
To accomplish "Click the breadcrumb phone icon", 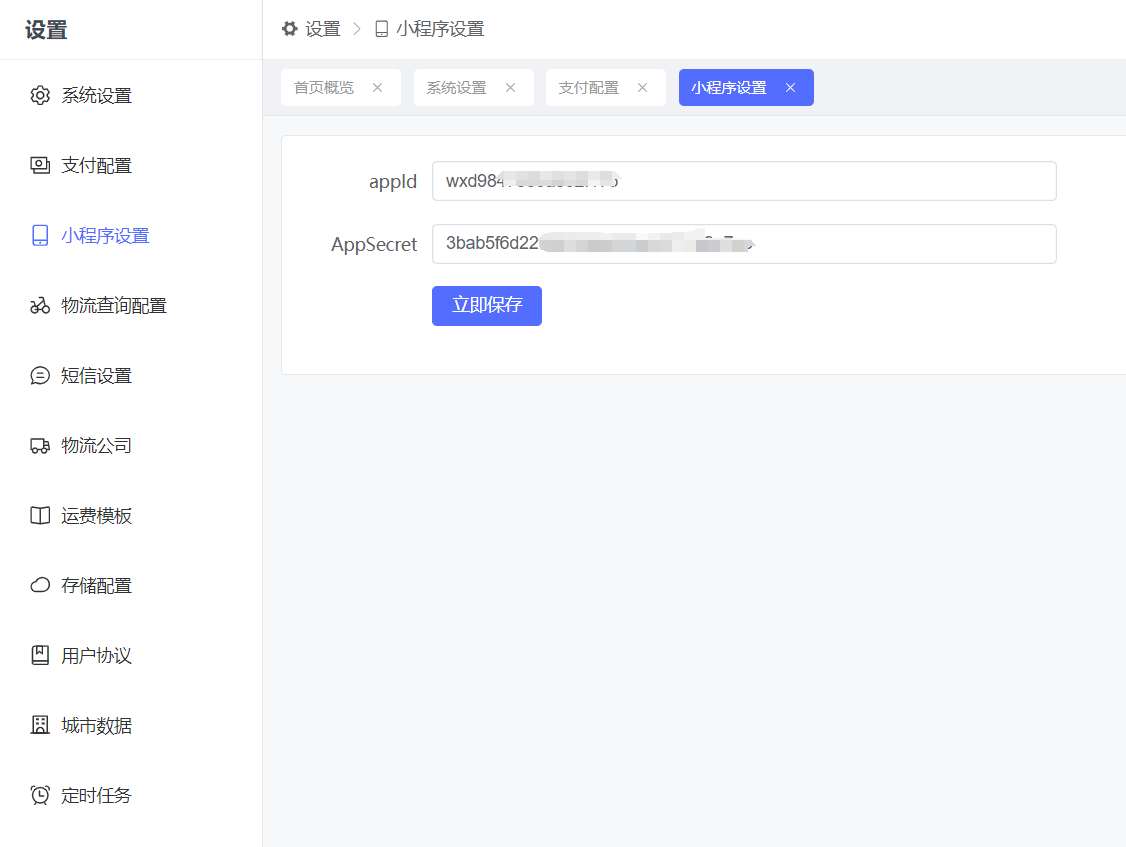I will click(x=382, y=29).
